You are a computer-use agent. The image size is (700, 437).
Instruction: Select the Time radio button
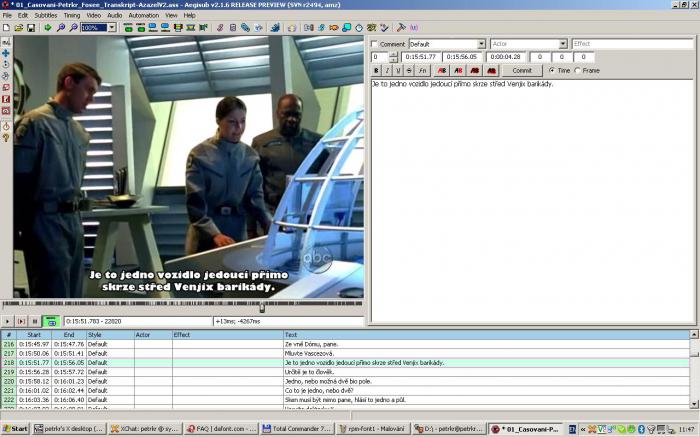(x=552, y=71)
